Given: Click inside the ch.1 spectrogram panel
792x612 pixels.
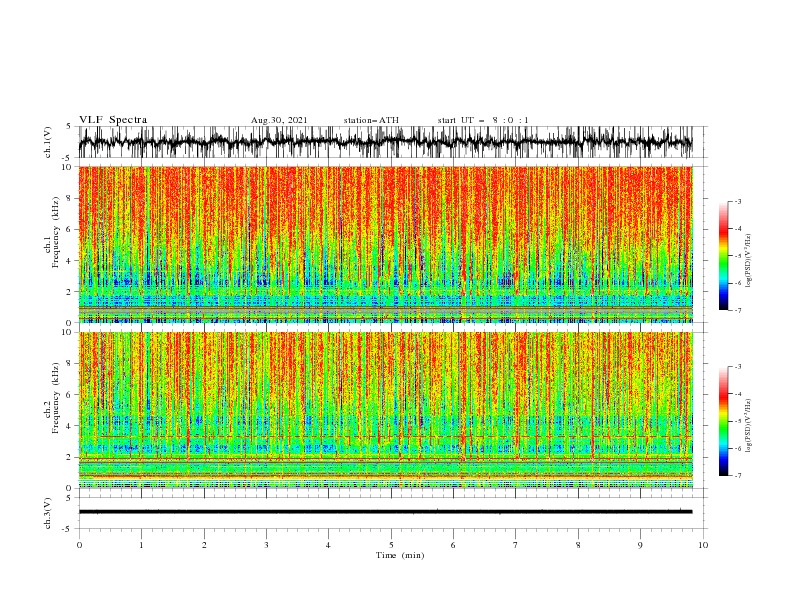Looking at the screenshot, I should [x=385, y=244].
